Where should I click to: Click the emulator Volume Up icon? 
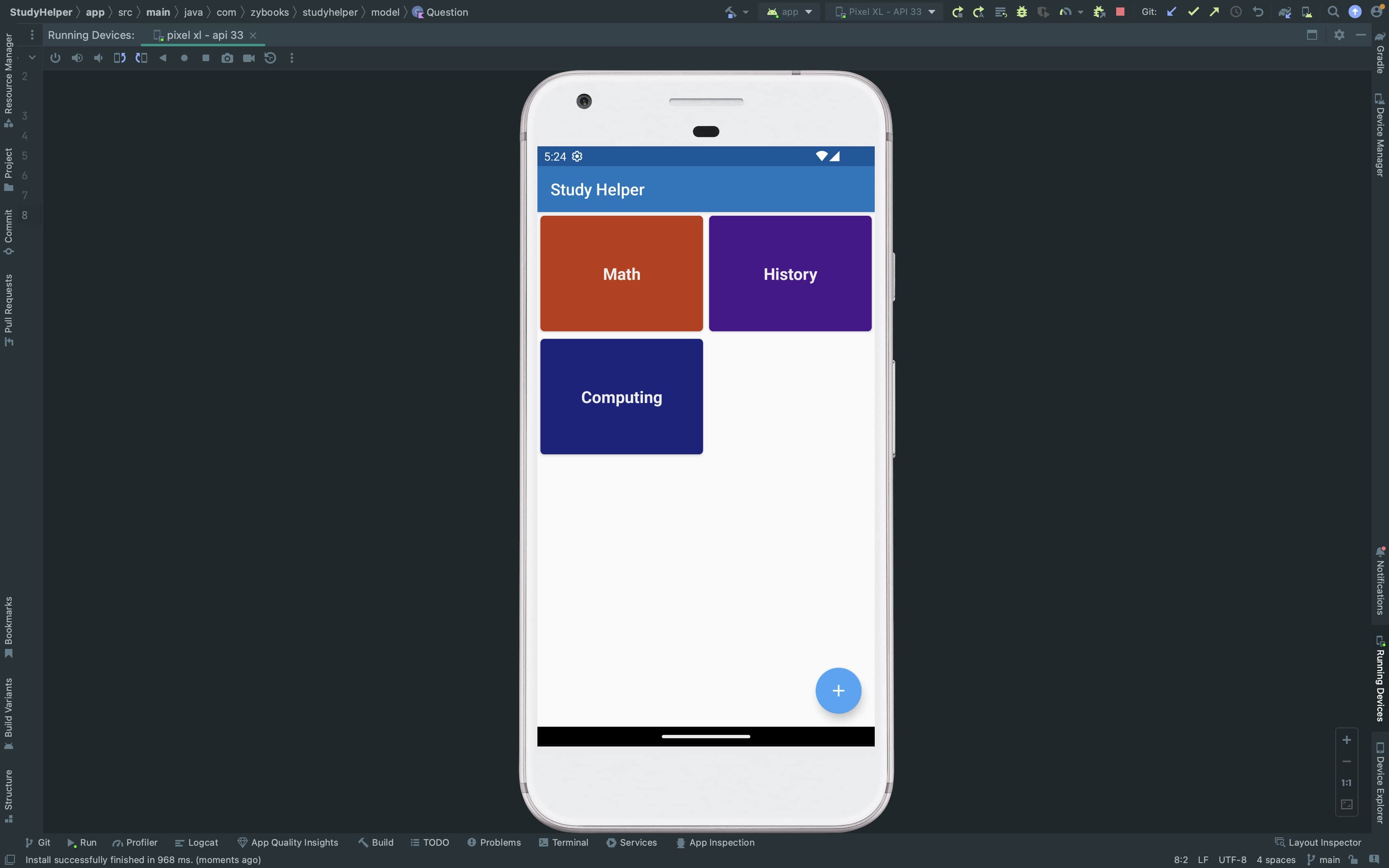point(77,58)
